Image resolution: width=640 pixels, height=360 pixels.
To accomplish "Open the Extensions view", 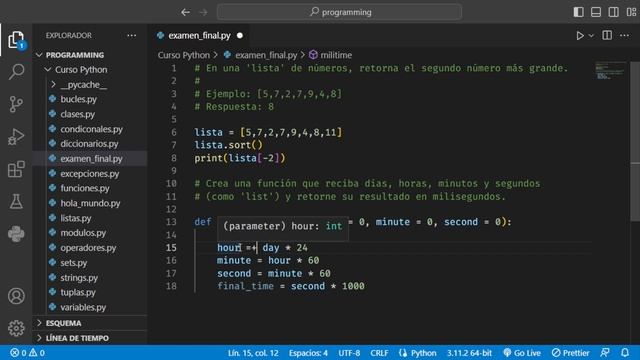I will coord(16,169).
